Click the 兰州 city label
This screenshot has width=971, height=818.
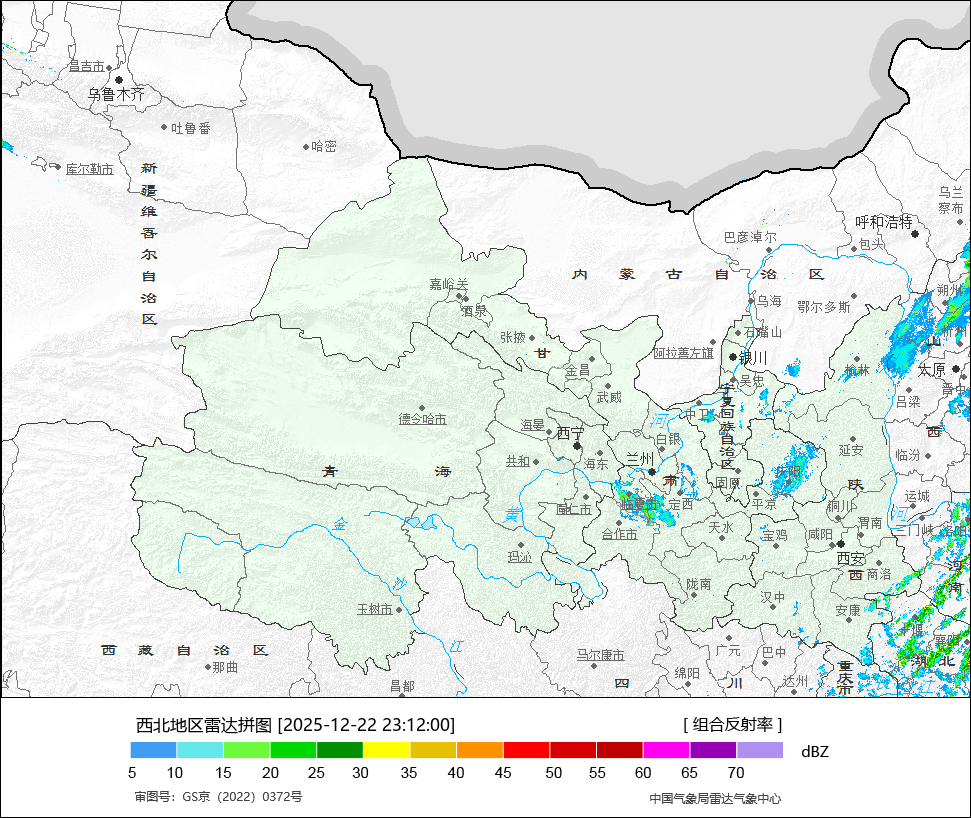click(640, 459)
